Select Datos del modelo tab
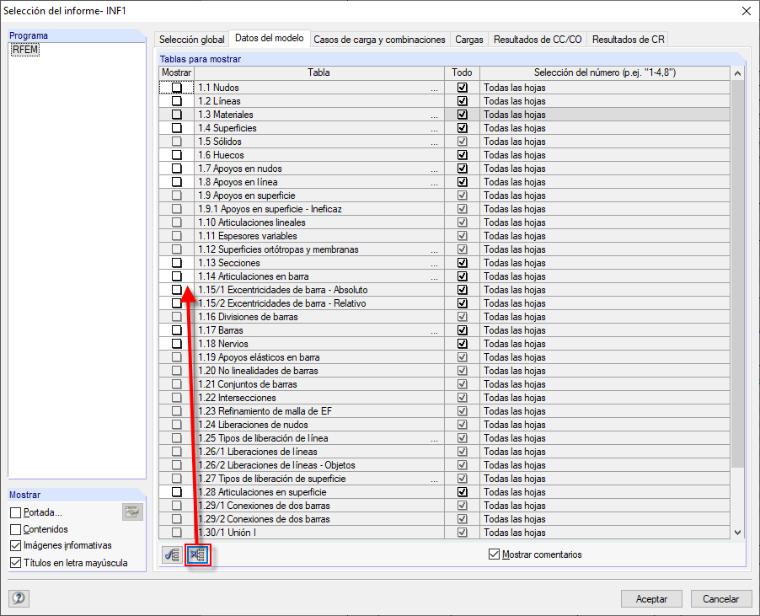Viewport: 760px width, 616px height. point(269,38)
